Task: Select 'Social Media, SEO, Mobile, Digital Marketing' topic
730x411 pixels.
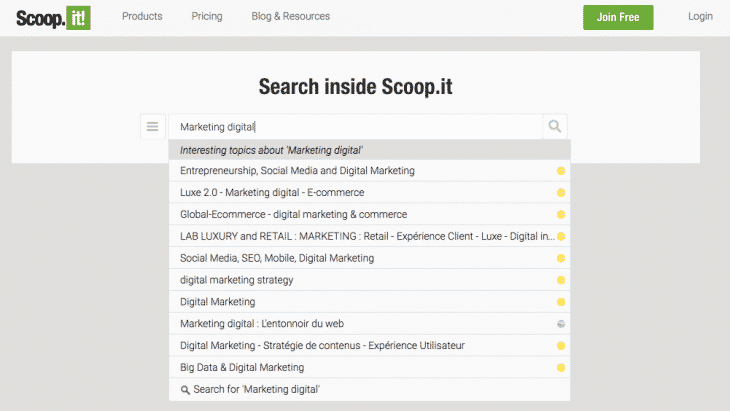Action: click(x=277, y=258)
